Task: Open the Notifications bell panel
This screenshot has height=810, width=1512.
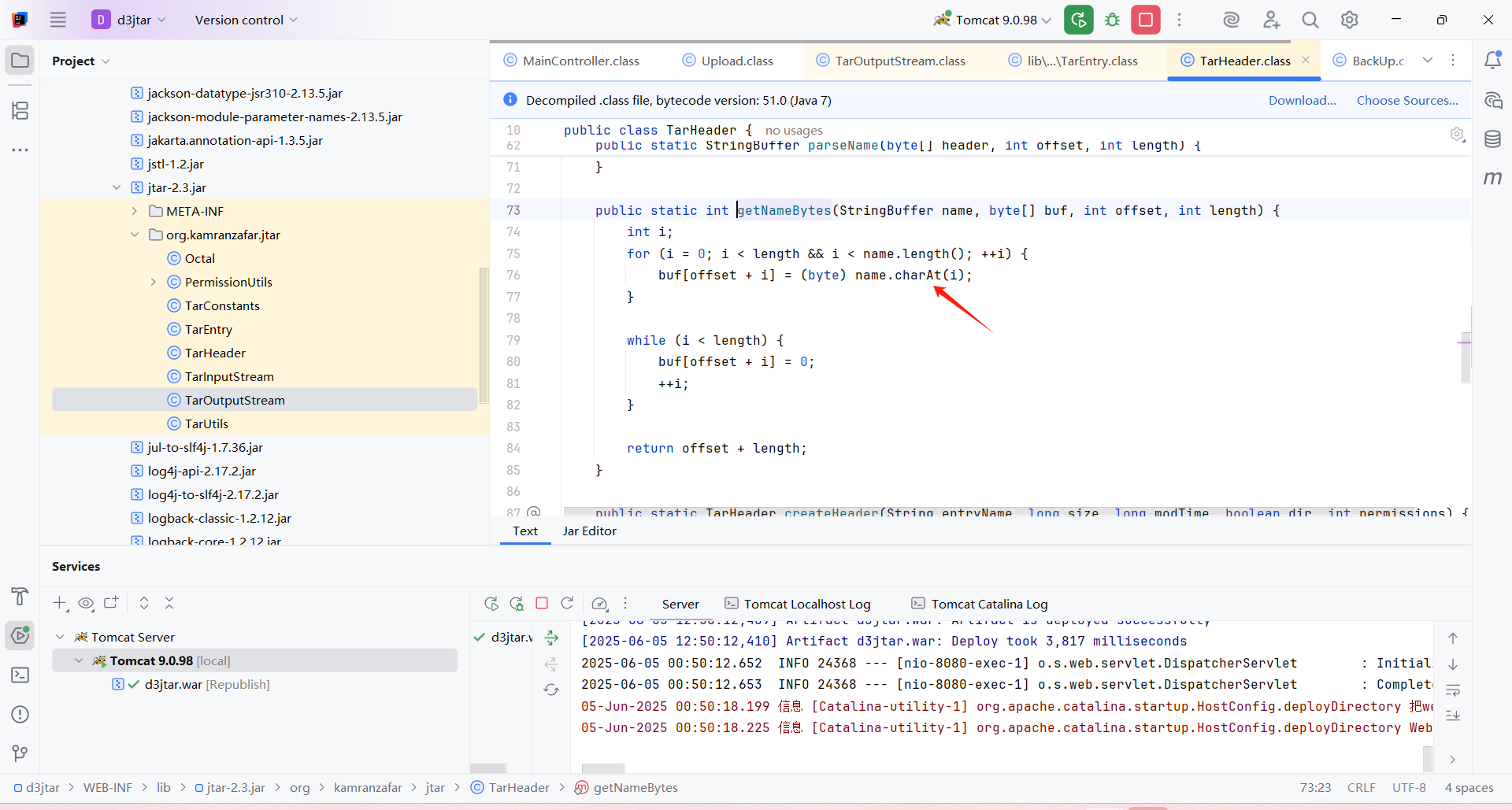Action: coord(1492,61)
